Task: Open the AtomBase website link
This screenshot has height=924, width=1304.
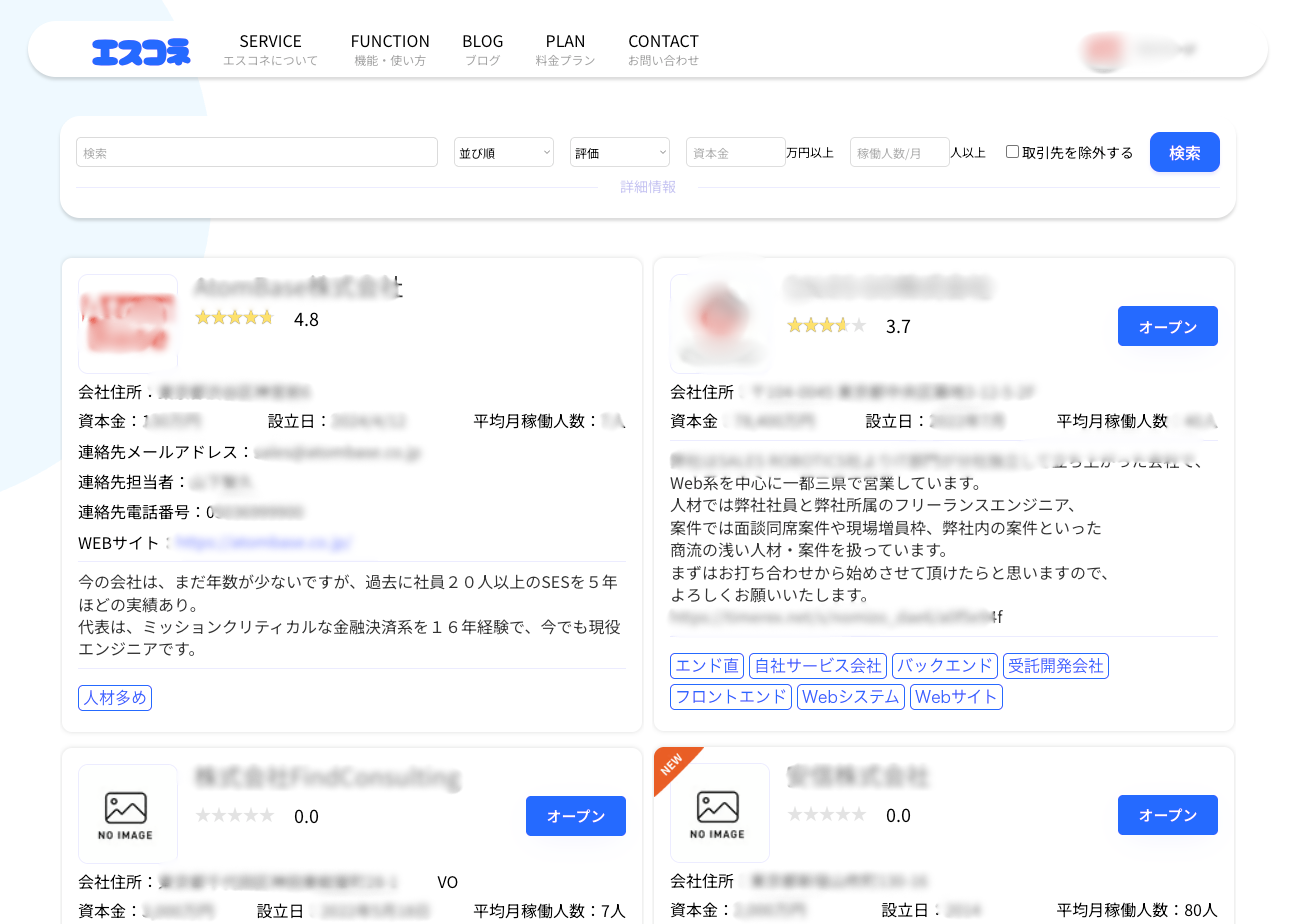Action: tap(263, 543)
